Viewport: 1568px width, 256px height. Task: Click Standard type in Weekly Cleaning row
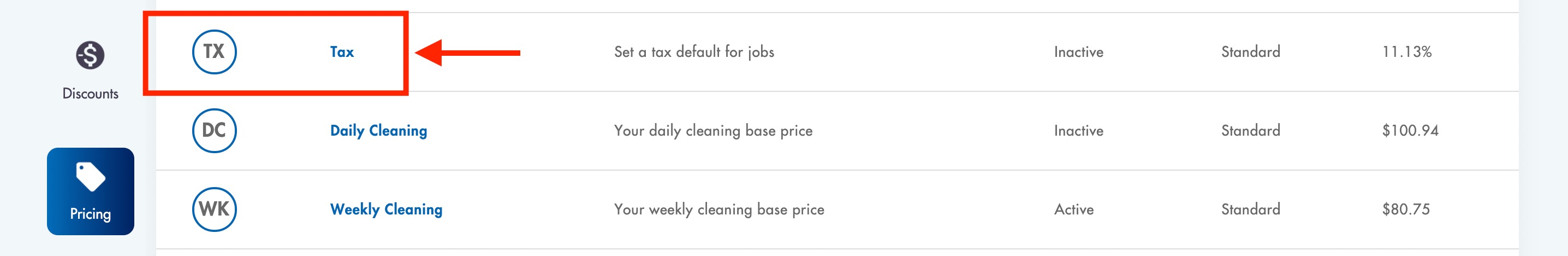(1250, 209)
